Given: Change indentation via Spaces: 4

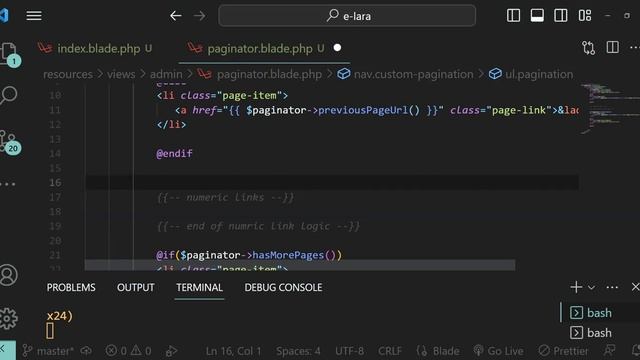Looking at the screenshot, I should click(298, 351).
